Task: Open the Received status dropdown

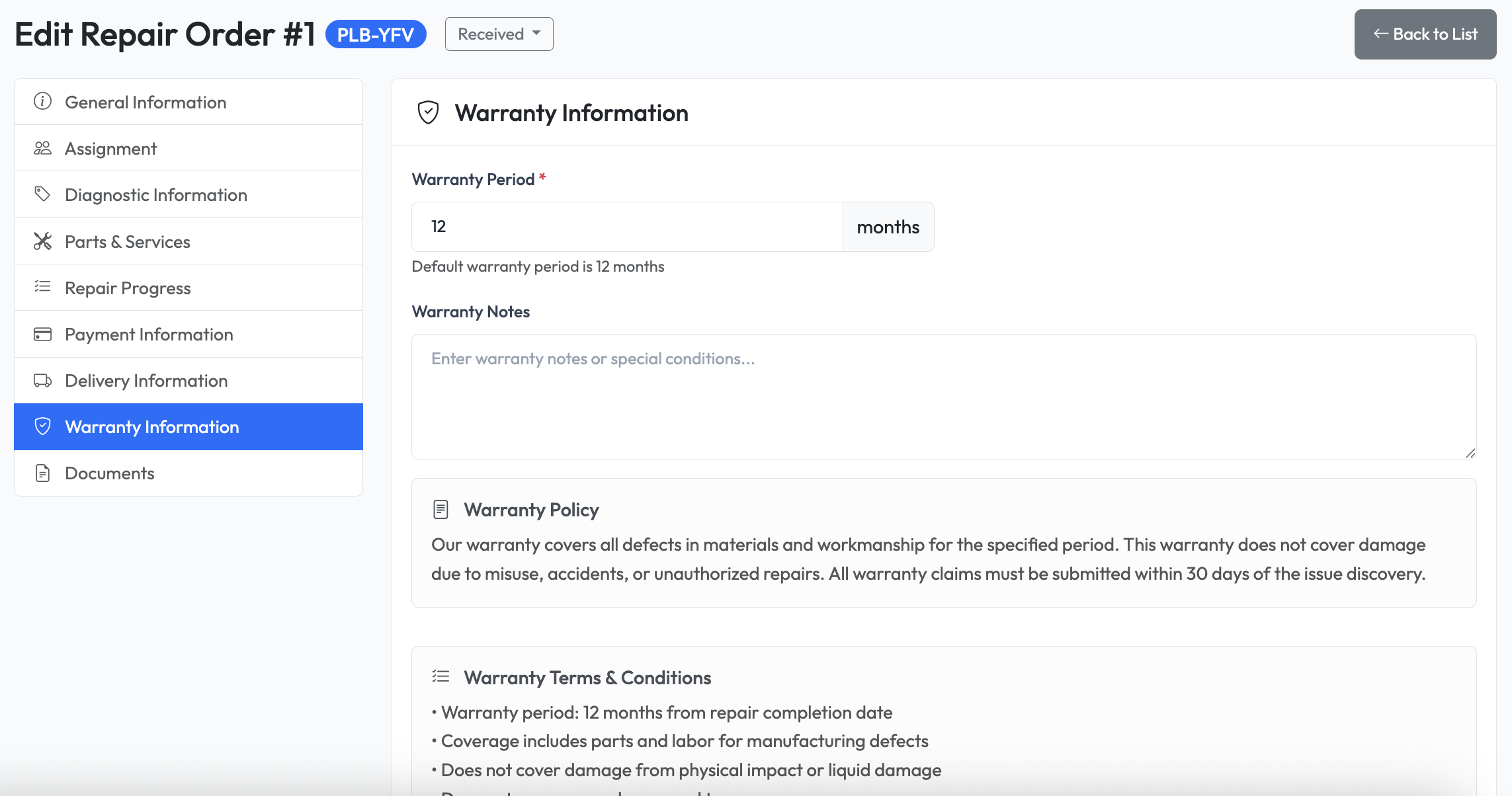Action: point(499,34)
